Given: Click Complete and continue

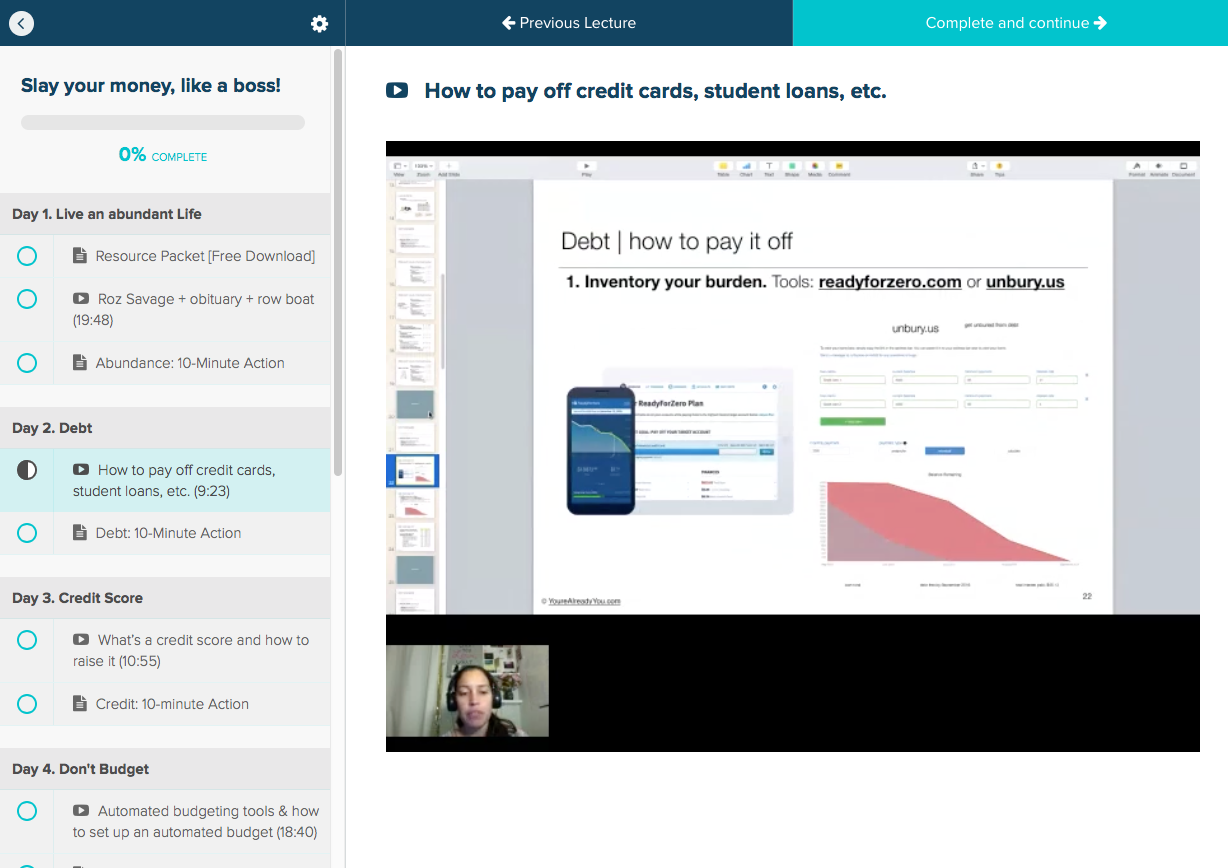Looking at the screenshot, I should pyautogui.click(x=1010, y=23).
